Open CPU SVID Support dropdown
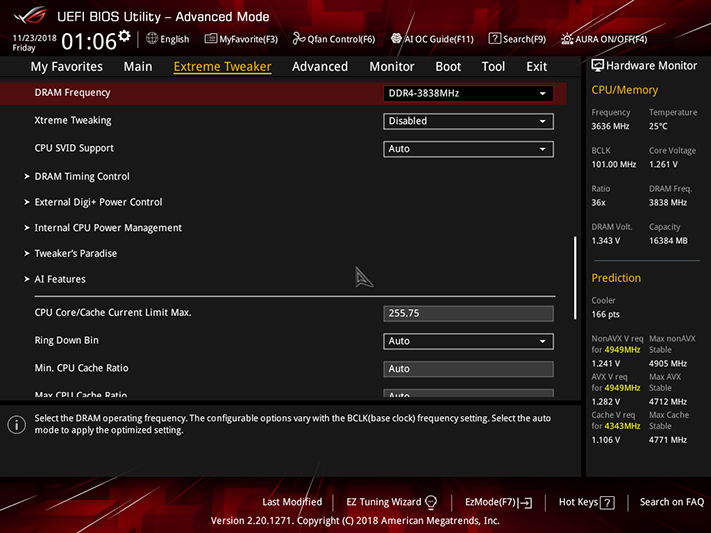 (468, 149)
